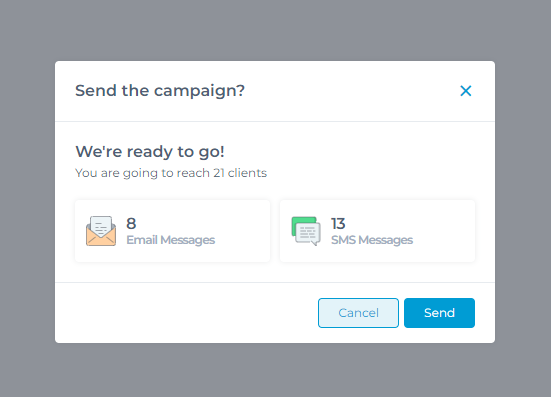Screen dimensions: 551x397
Task: Click the '21' client count in subtitle
Action: (219, 173)
